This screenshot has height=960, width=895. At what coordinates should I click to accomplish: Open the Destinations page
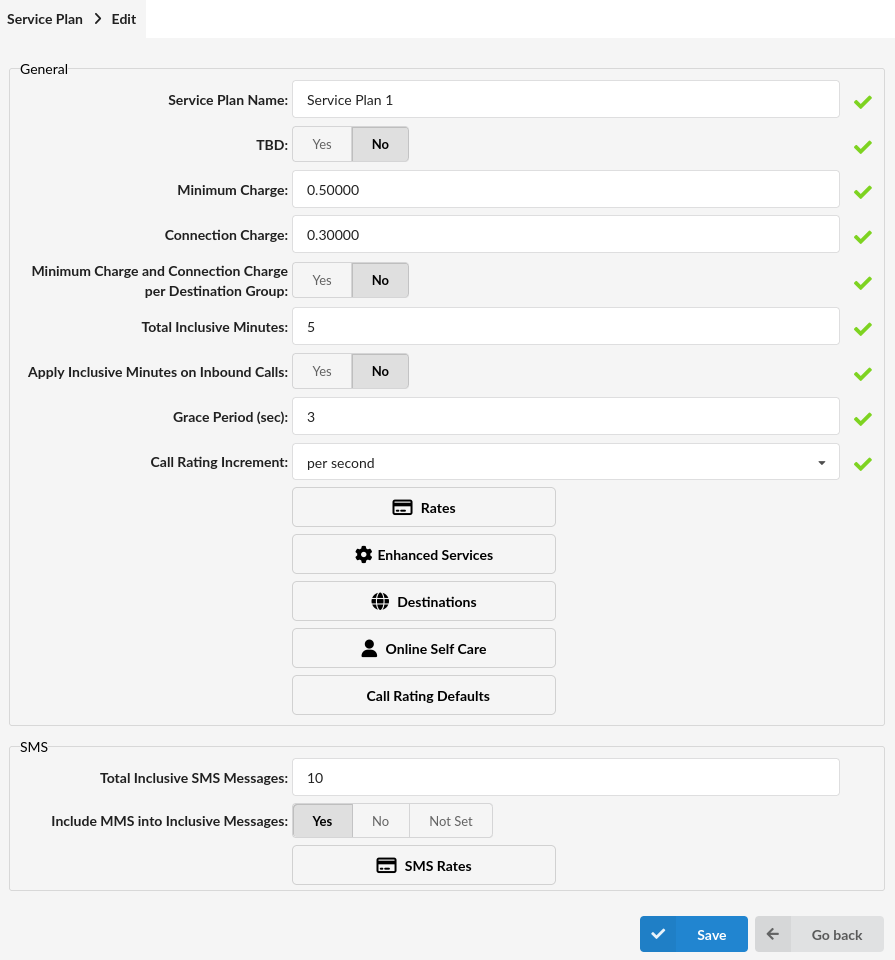pyautogui.click(x=424, y=602)
